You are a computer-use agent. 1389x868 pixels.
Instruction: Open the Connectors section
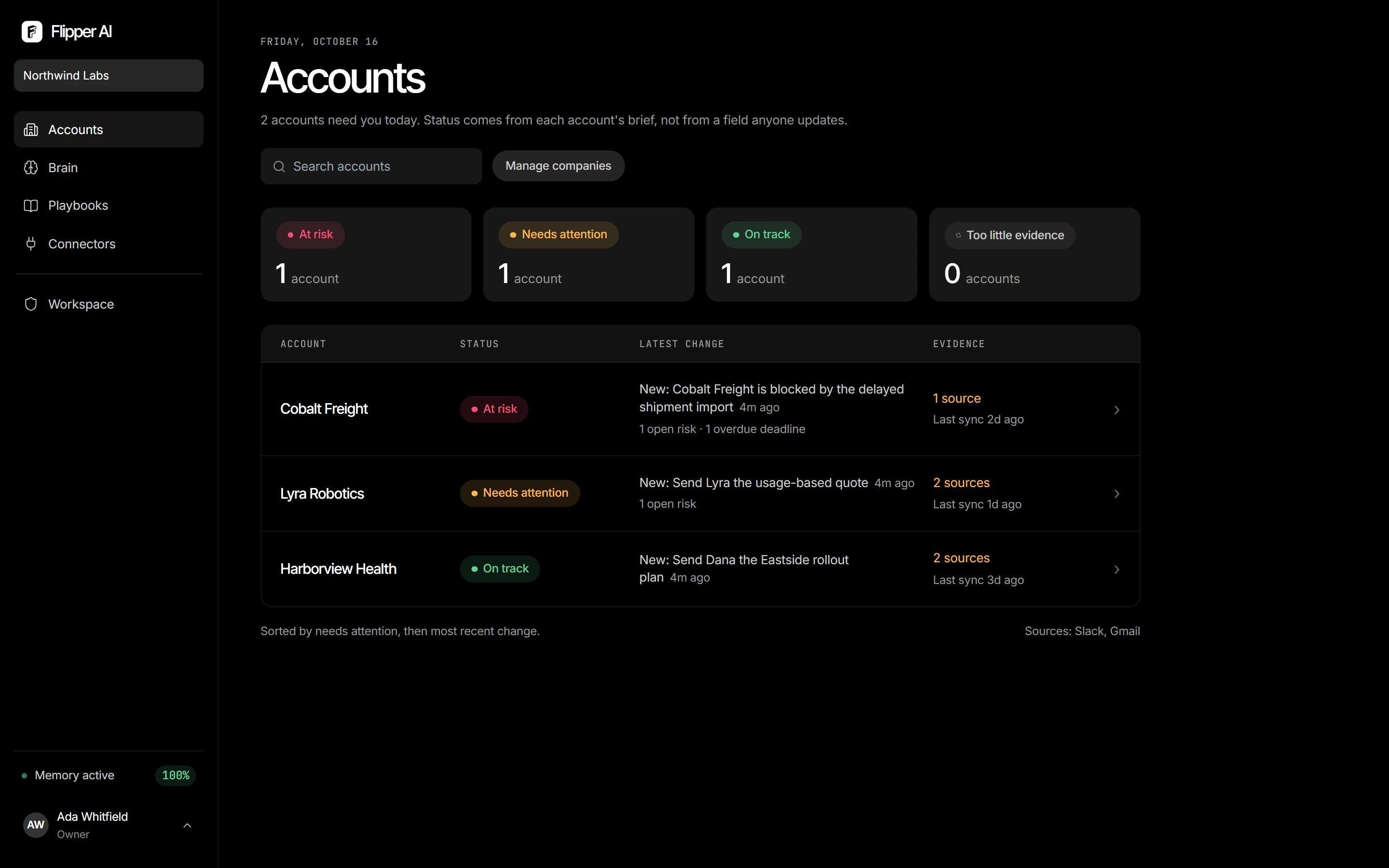109,244
